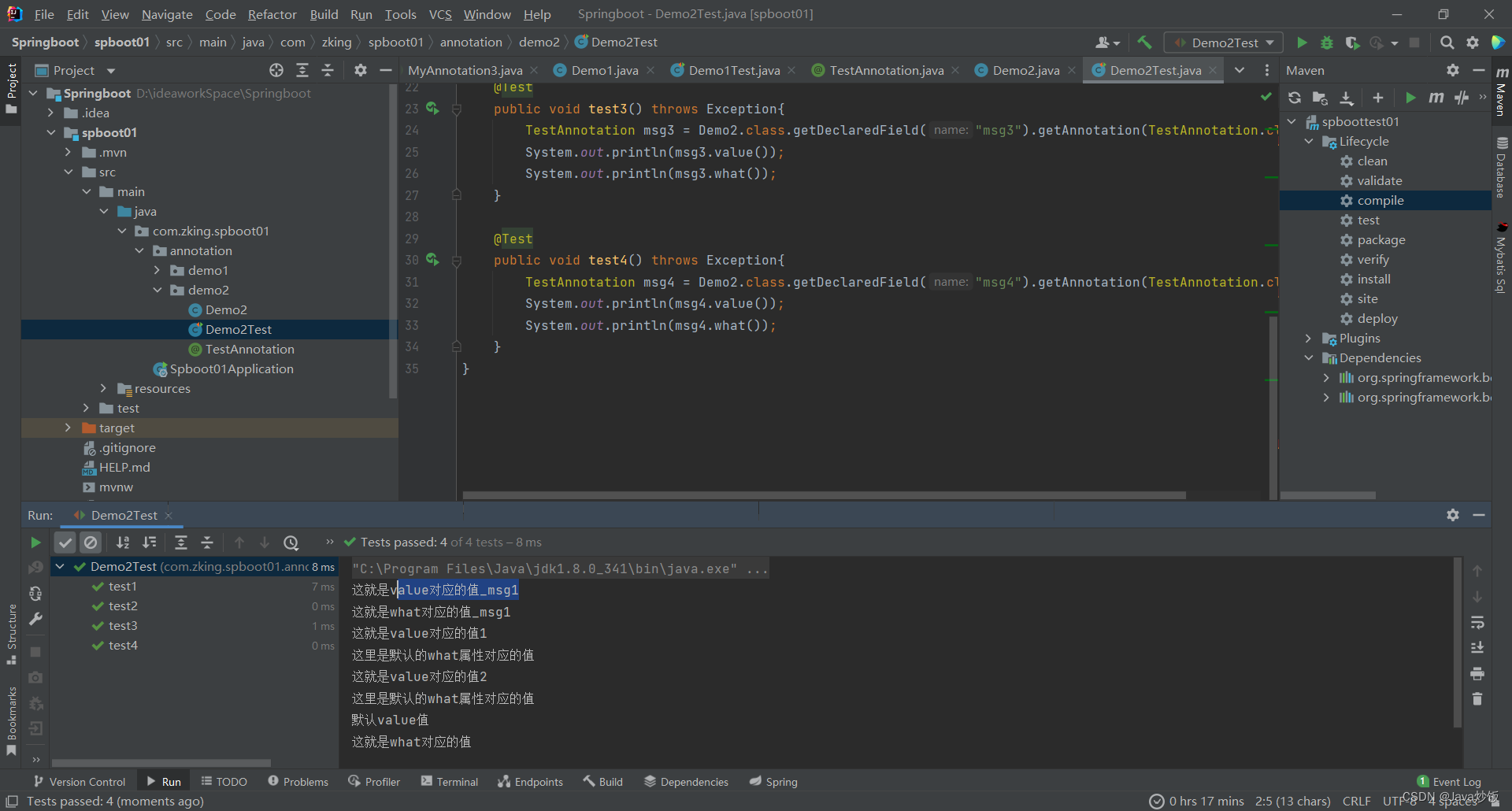Click run gutter icon for test4
The width and height of the screenshot is (1512, 811).
pyautogui.click(x=432, y=259)
